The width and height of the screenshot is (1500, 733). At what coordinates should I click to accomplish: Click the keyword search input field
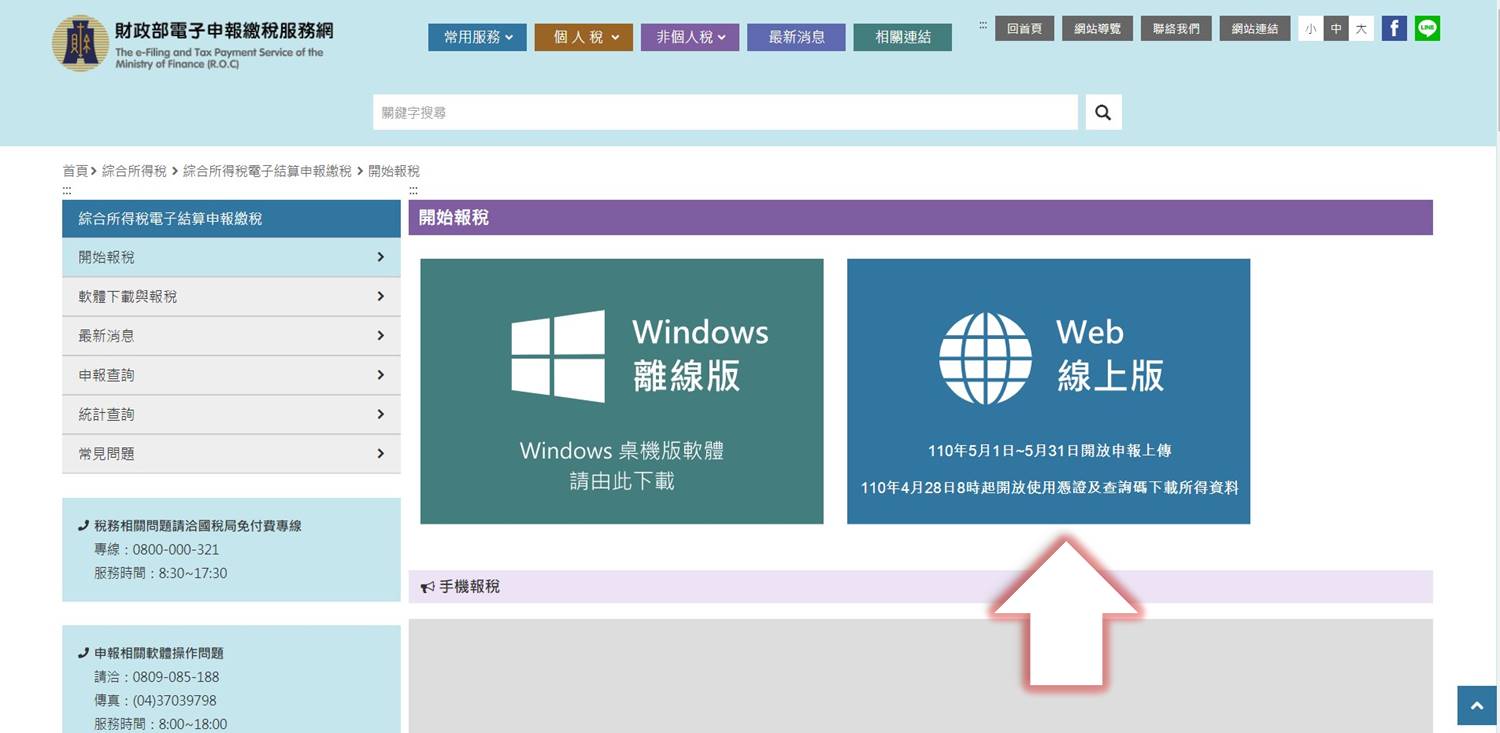(726, 113)
